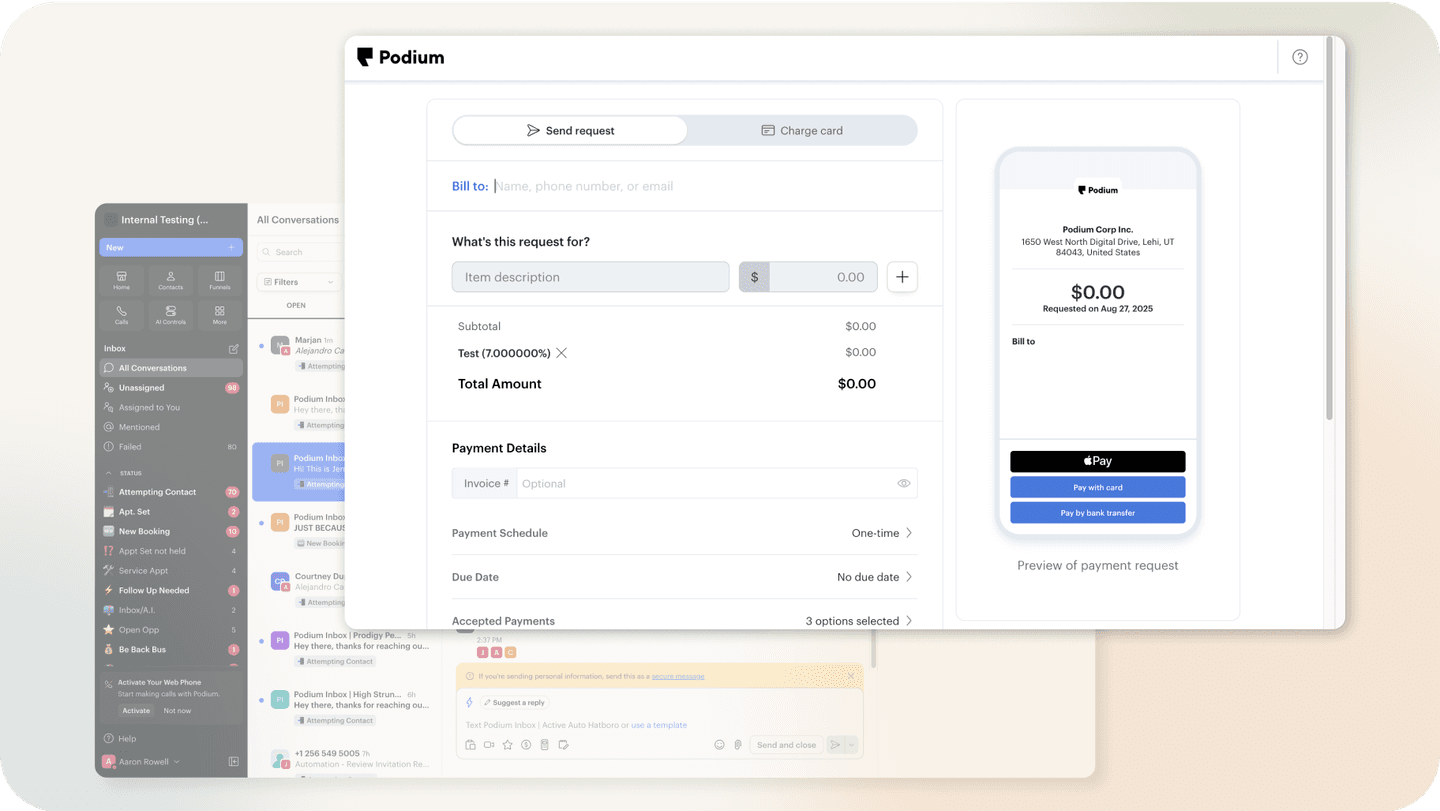Select the Funnels icon
The height and width of the screenshot is (811, 1440).
point(219,280)
